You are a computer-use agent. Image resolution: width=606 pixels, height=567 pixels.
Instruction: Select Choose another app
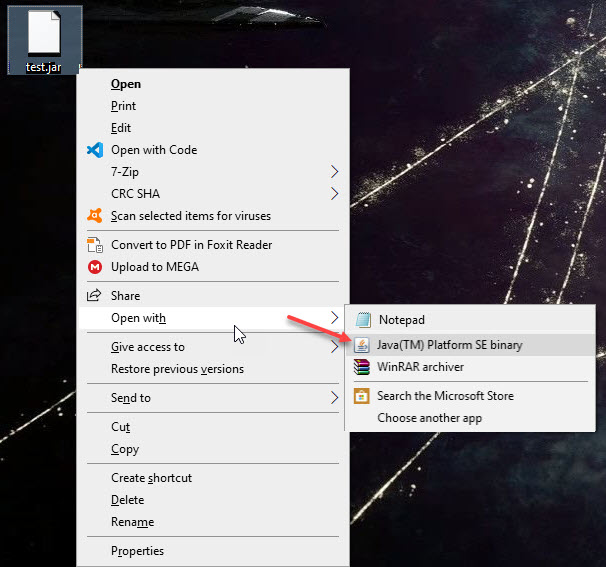[470, 418]
